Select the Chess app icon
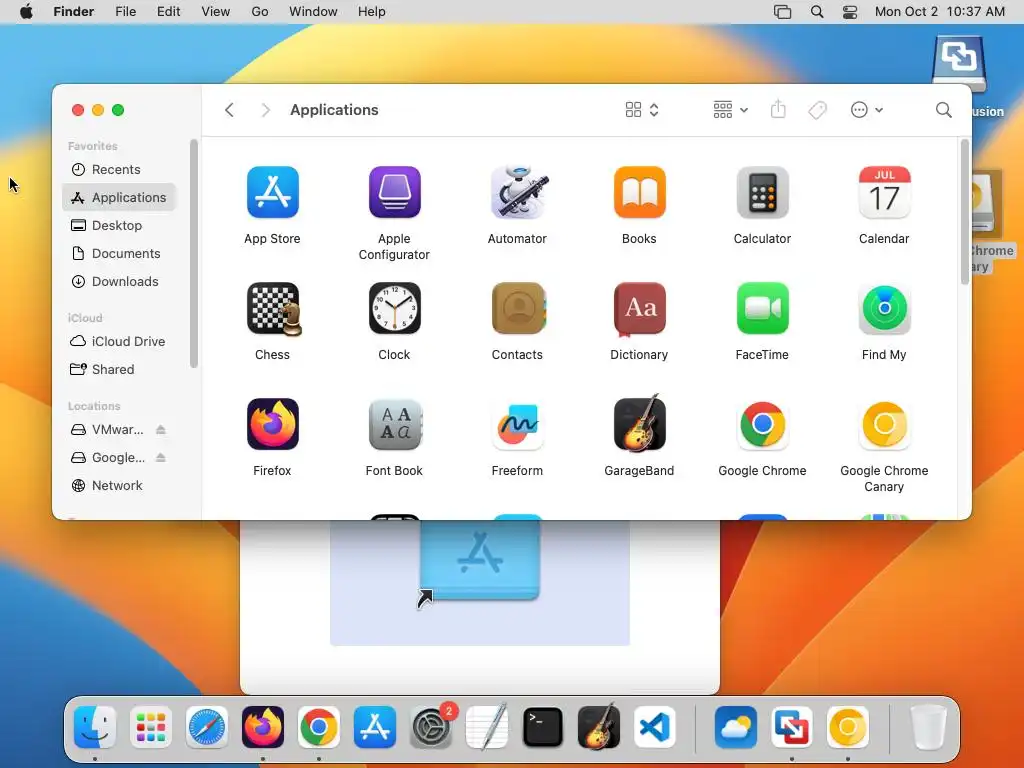This screenshot has width=1024, height=768. 274,309
